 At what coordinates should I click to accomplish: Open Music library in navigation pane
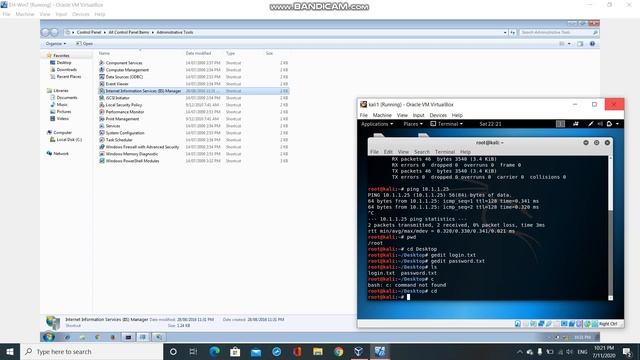[62, 104]
